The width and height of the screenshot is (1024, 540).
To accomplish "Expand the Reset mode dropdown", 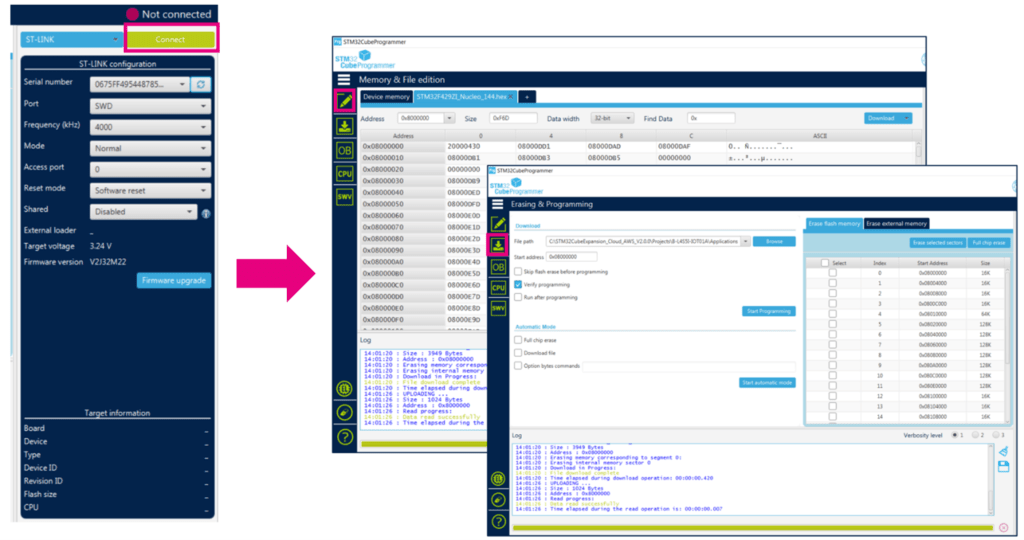I will 150,190.
